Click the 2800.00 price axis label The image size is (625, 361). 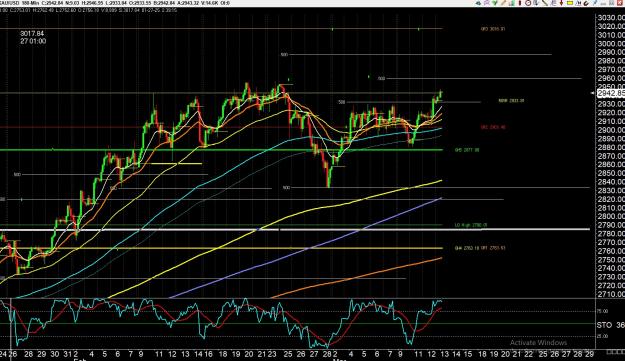point(611,216)
